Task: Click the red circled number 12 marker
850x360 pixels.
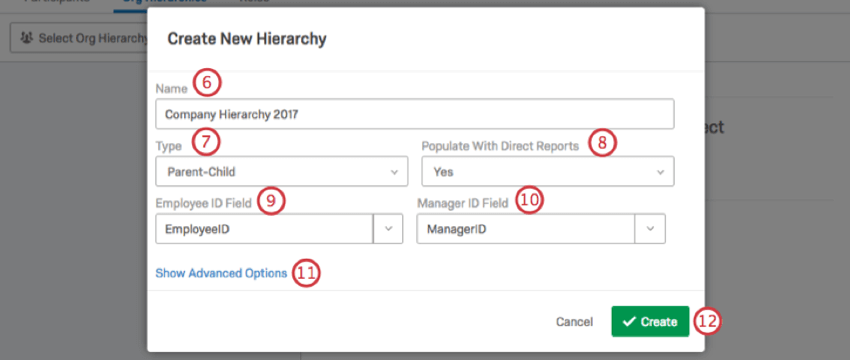Action: pos(707,321)
